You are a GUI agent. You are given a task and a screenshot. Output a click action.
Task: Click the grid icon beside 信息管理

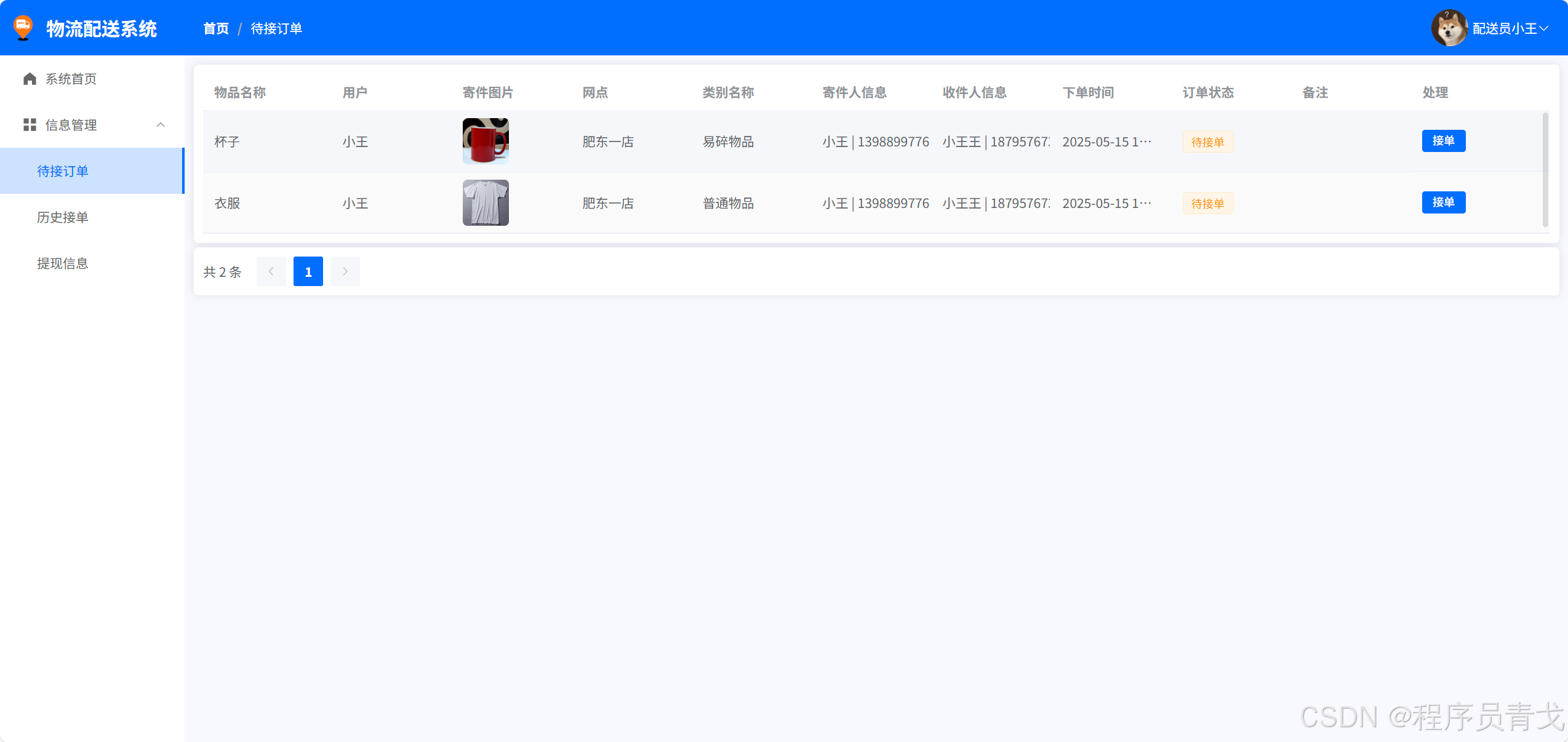click(30, 125)
